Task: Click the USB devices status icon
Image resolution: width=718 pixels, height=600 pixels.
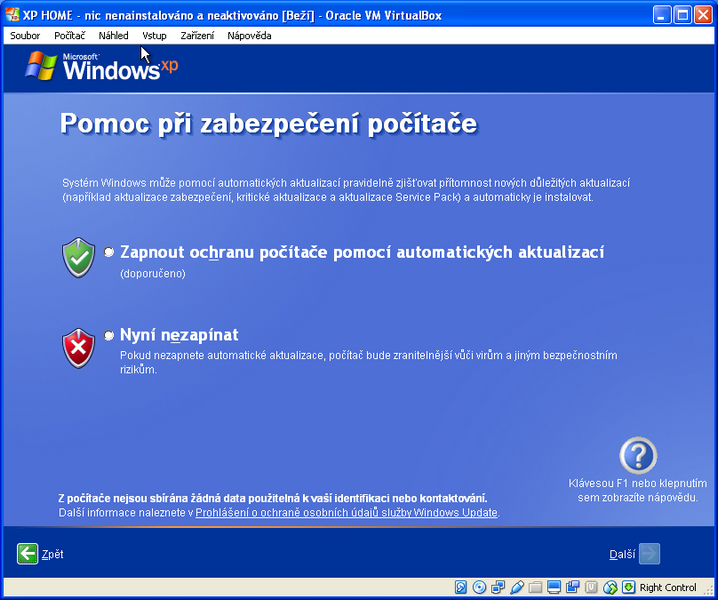Action: [517, 587]
